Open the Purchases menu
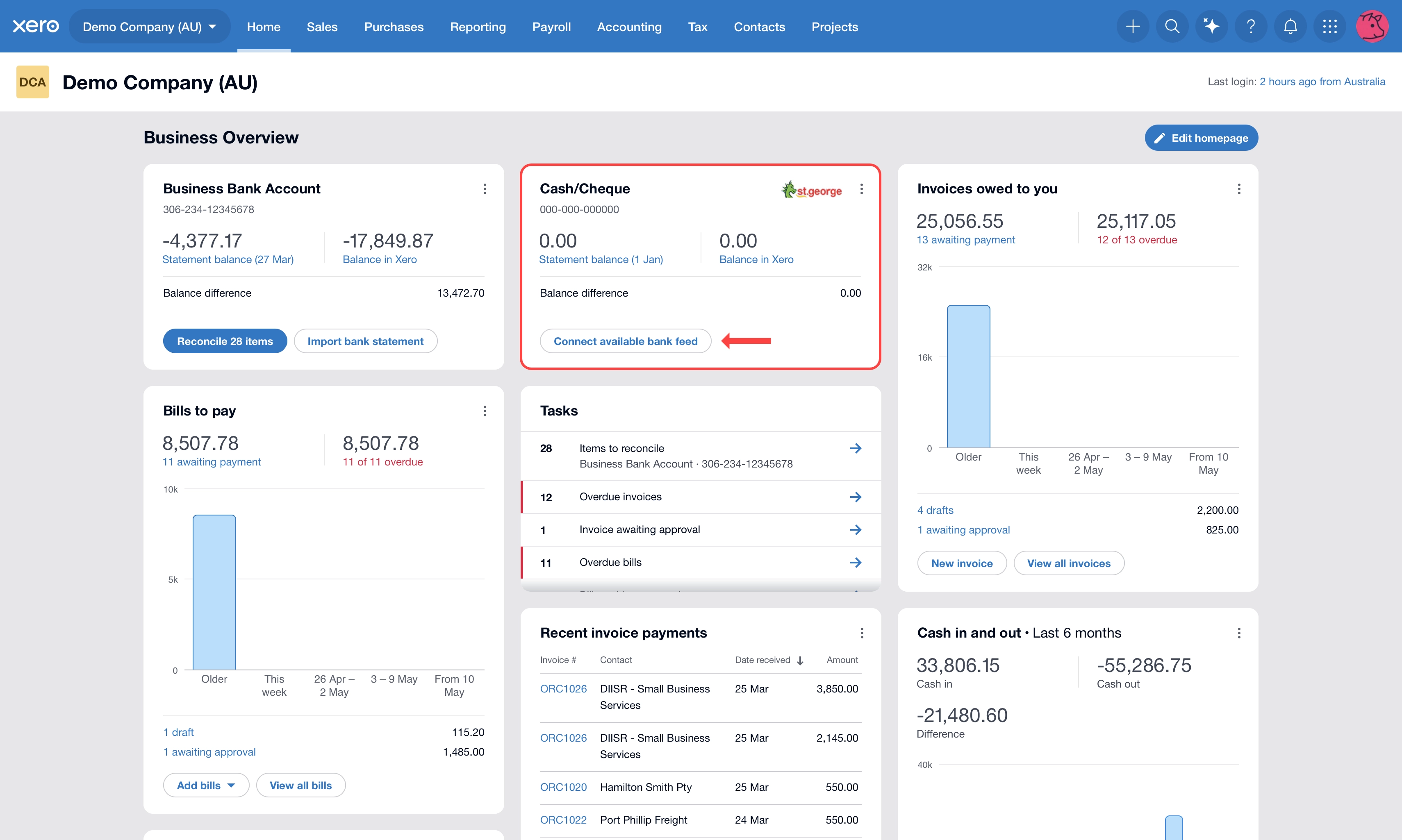 coord(394,27)
